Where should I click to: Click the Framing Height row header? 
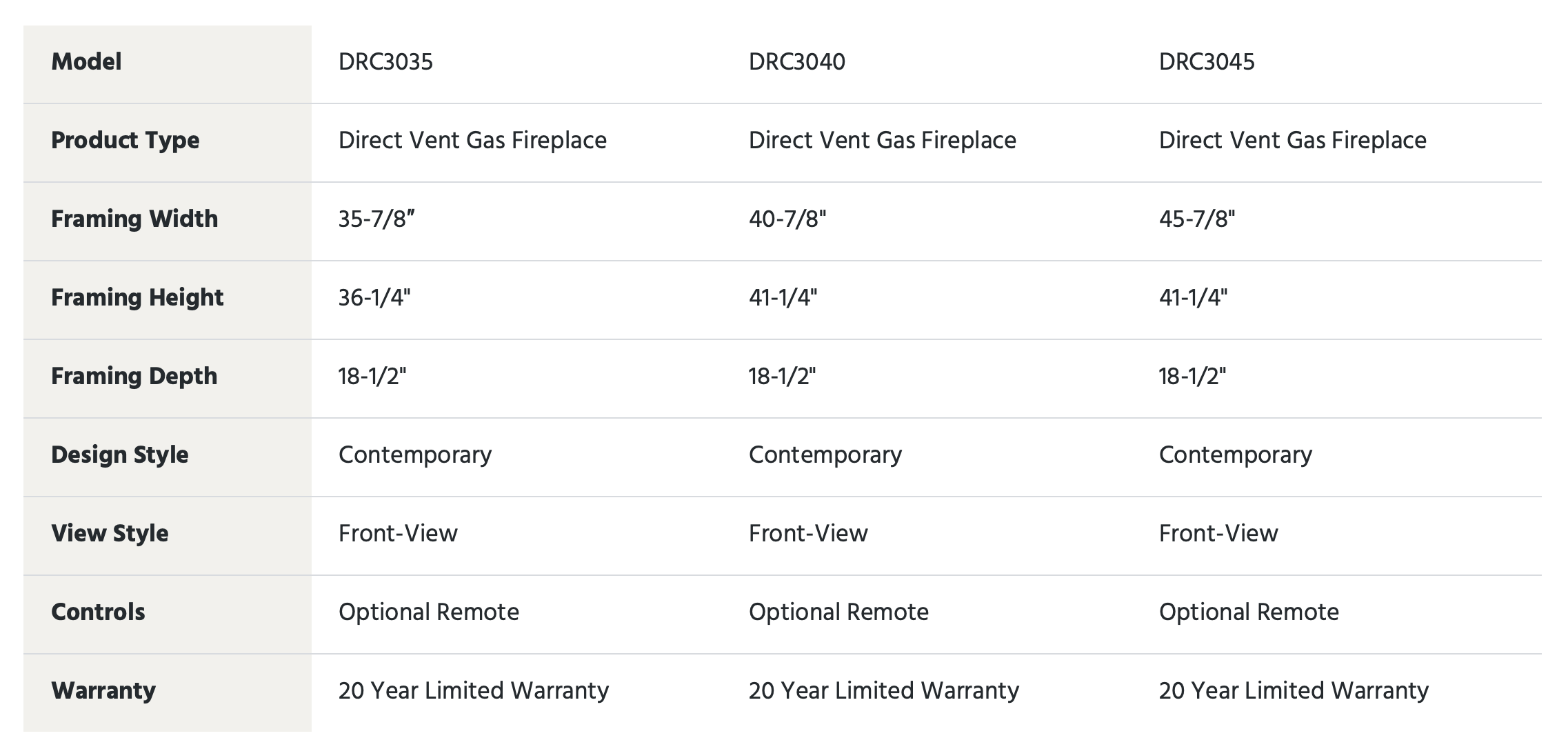137,298
